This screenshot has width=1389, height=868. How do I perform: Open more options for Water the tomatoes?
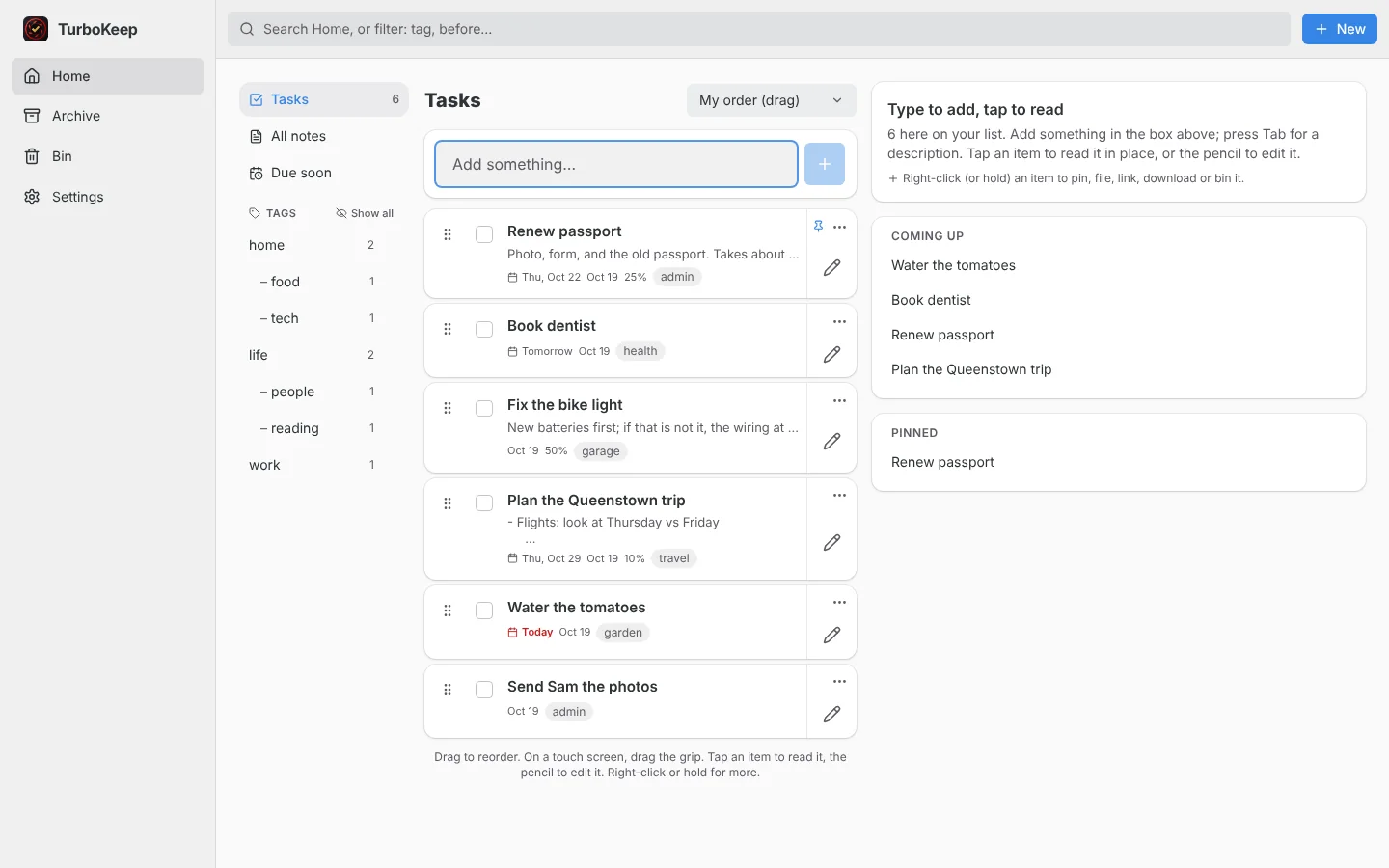pos(840,603)
